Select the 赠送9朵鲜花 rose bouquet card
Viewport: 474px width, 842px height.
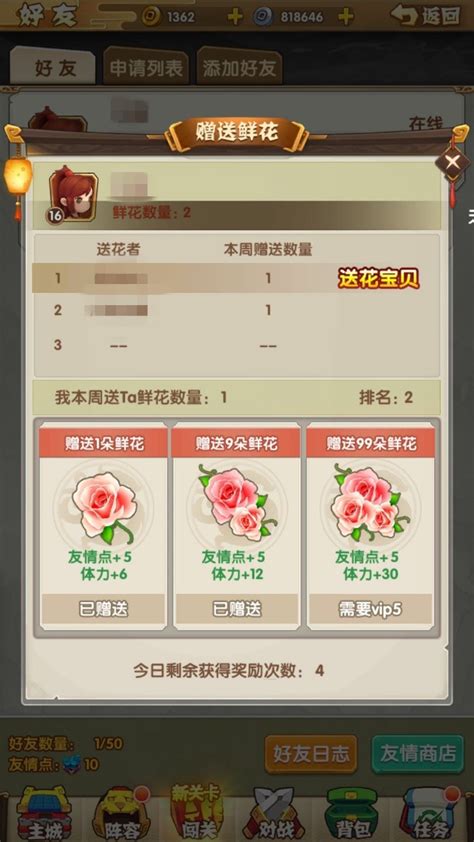pyautogui.click(x=236, y=527)
